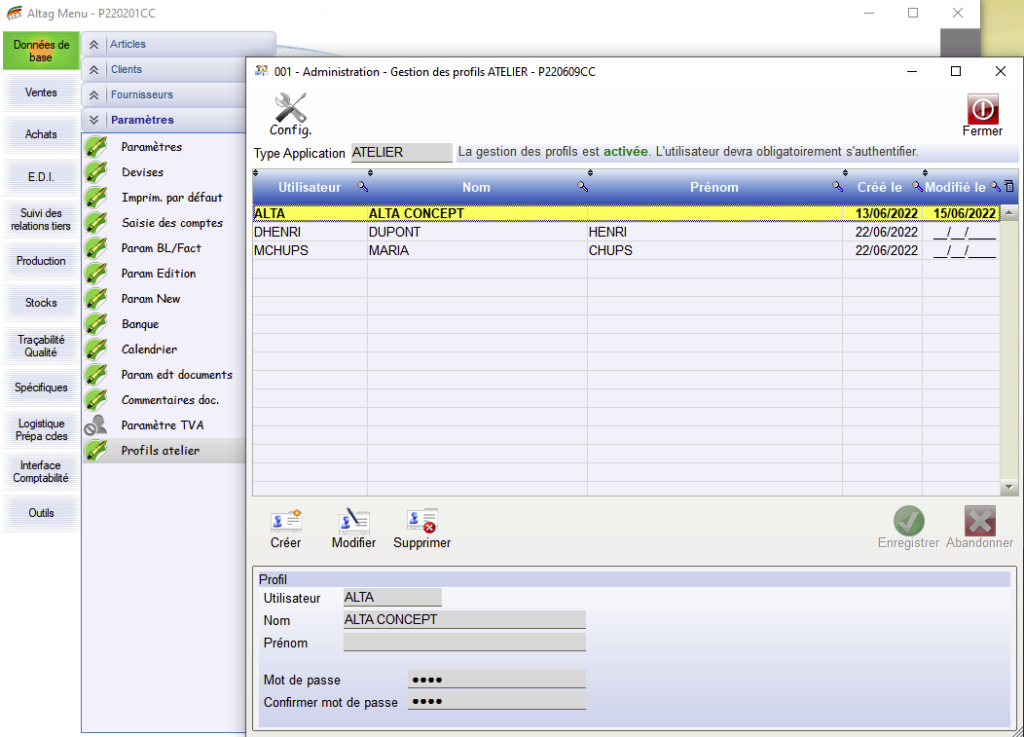Click the Modifier profile icon
Viewport: 1024px width, 737px height.
(x=353, y=521)
